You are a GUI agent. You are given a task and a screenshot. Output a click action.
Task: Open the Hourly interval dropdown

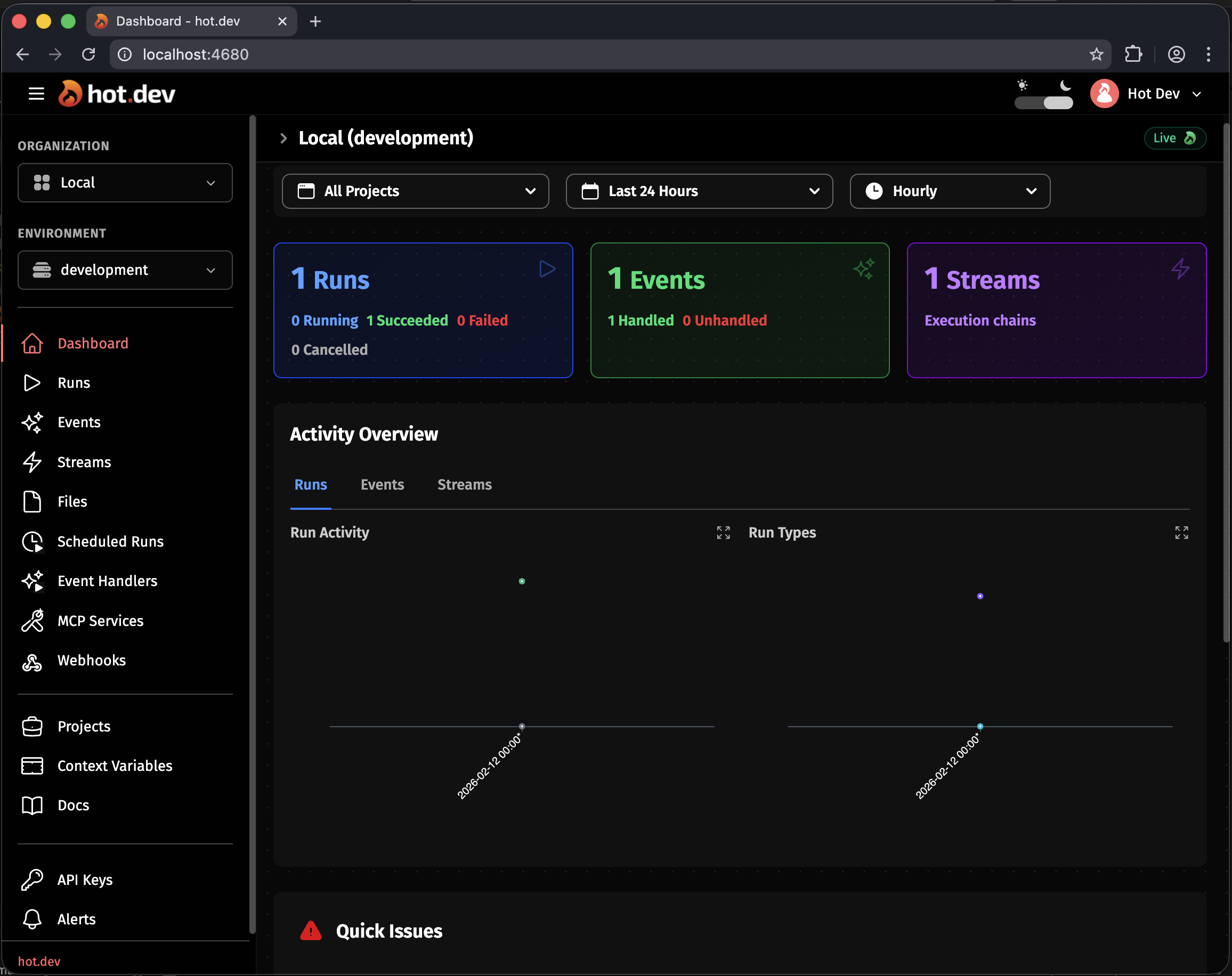tap(949, 191)
